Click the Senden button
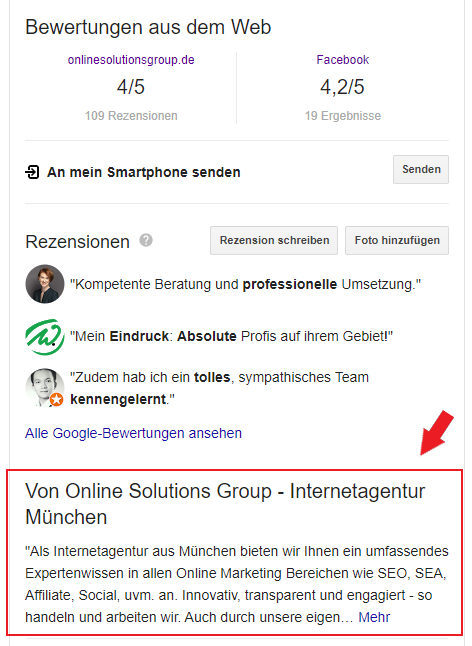The height and width of the screenshot is (646, 472). pos(421,169)
